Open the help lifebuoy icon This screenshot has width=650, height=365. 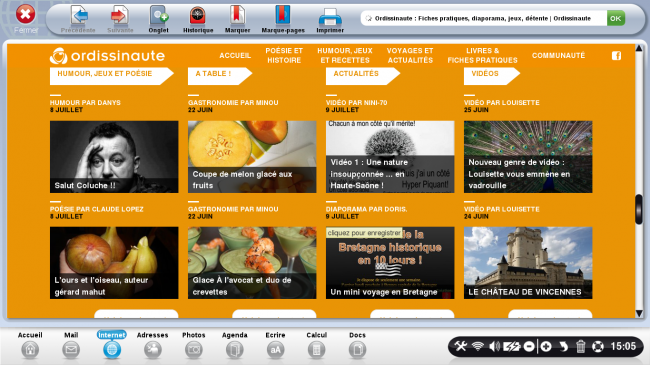598,346
